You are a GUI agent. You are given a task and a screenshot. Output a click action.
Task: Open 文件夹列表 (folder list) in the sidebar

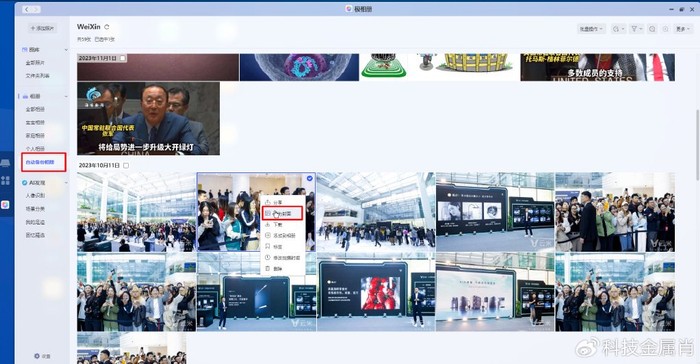point(38,75)
